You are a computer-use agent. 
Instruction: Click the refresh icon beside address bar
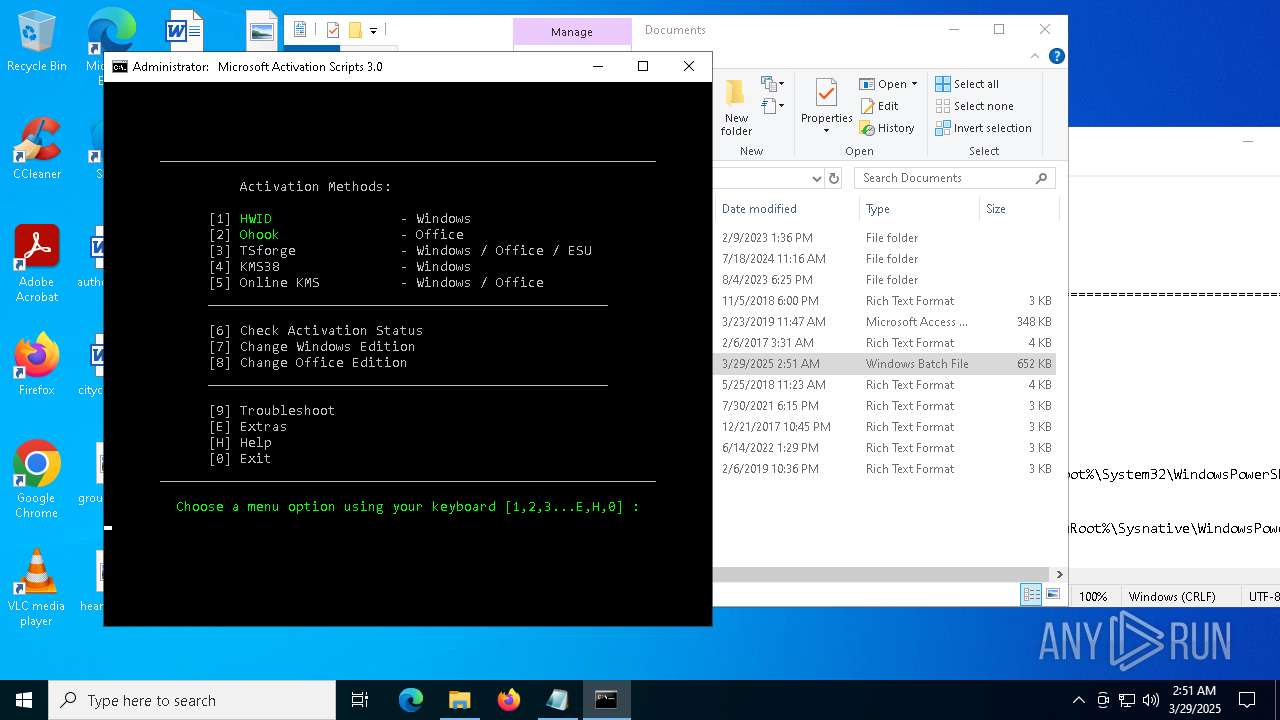834,178
